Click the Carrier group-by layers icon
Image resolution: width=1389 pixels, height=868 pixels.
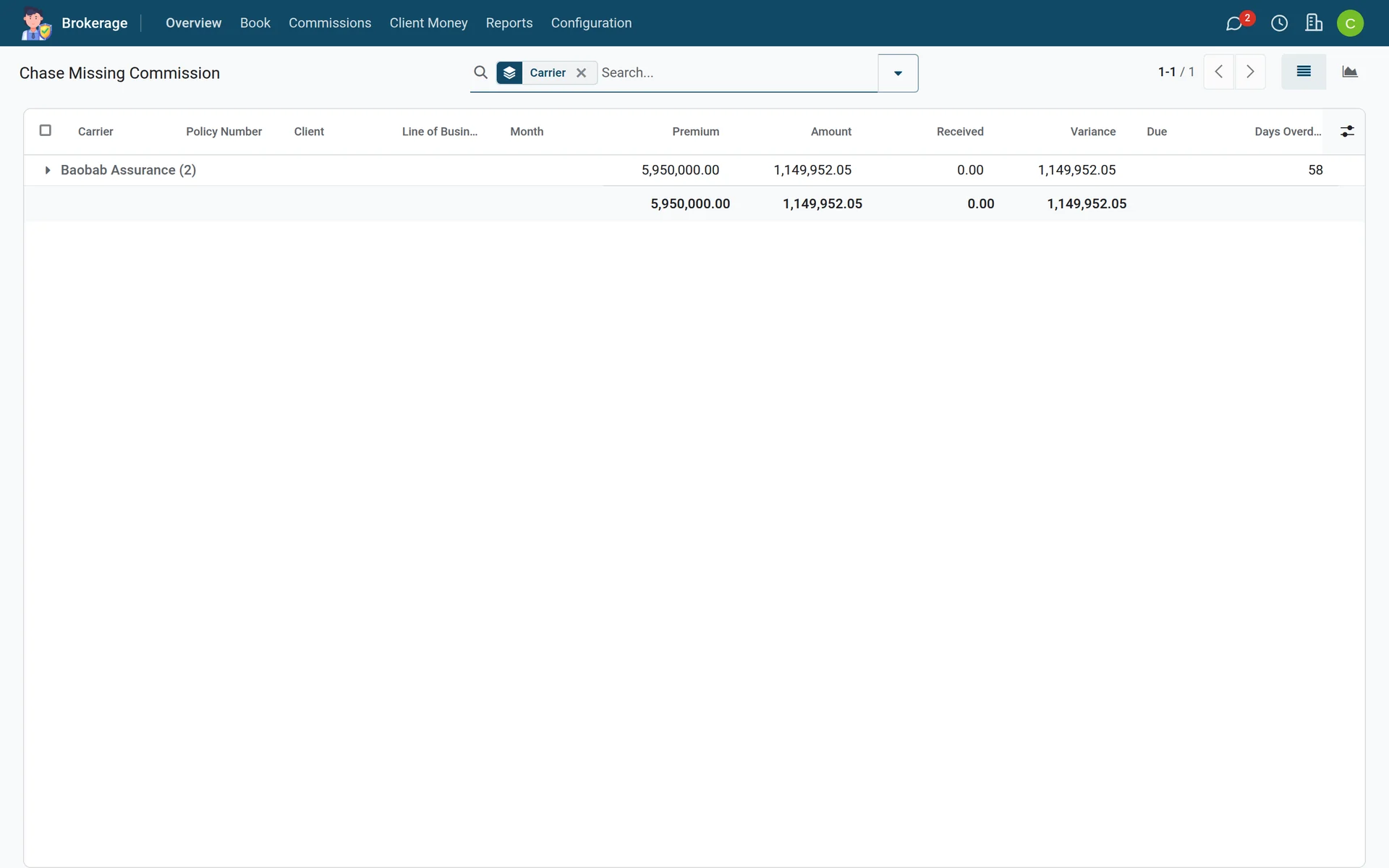point(509,72)
